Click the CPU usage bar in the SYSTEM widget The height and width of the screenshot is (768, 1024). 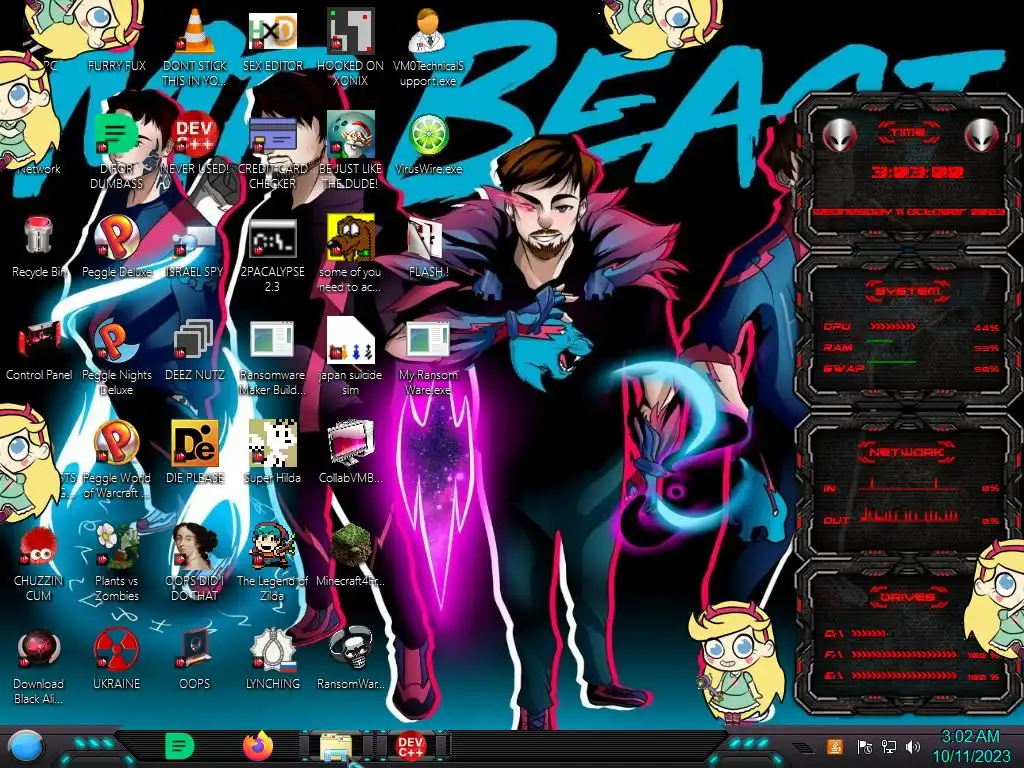pyautogui.click(x=892, y=327)
